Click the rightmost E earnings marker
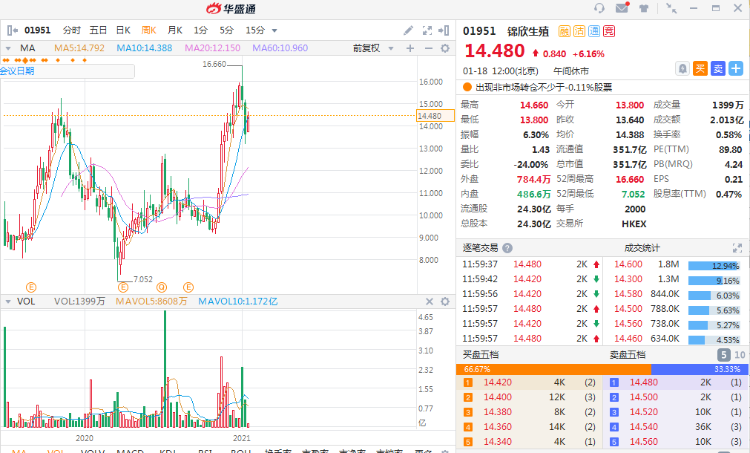750x453 pixels. coord(188,287)
